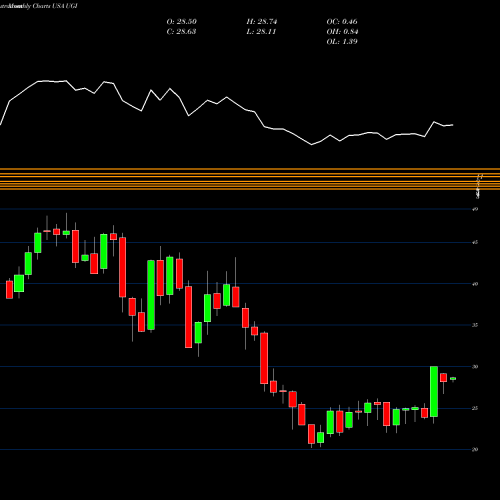This screenshot has width=500, height=500.
Task: Click the end point of the white line
Action: point(453,125)
